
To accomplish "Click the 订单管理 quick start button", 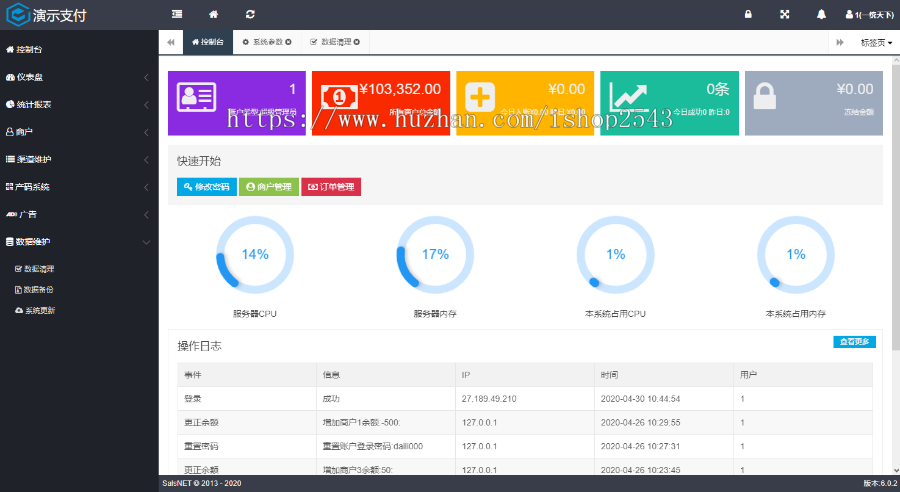I will pyautogui.click(x=331, y=187).
